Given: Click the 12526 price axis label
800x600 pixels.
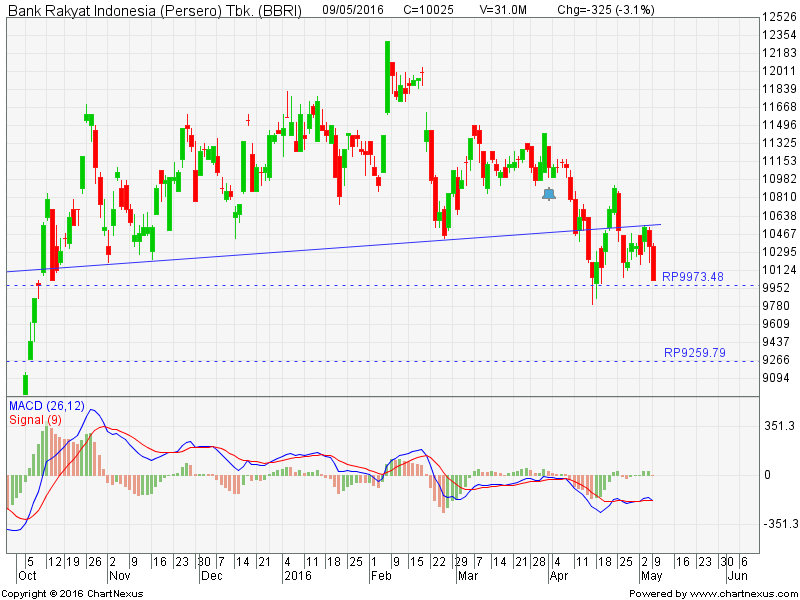Looking at the screenshot, I should [779, 17].
